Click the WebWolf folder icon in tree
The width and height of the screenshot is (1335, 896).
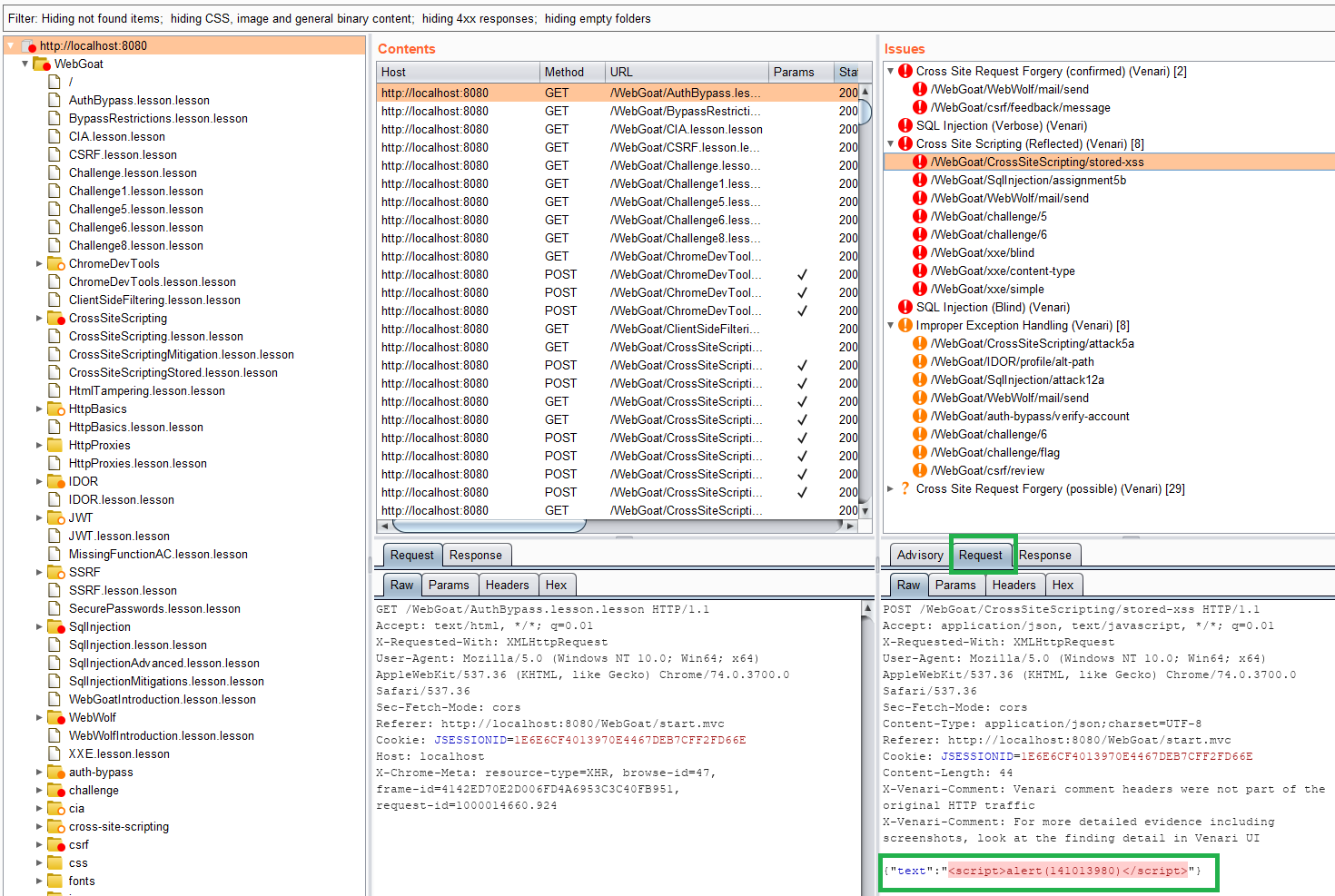coord(55,717)
